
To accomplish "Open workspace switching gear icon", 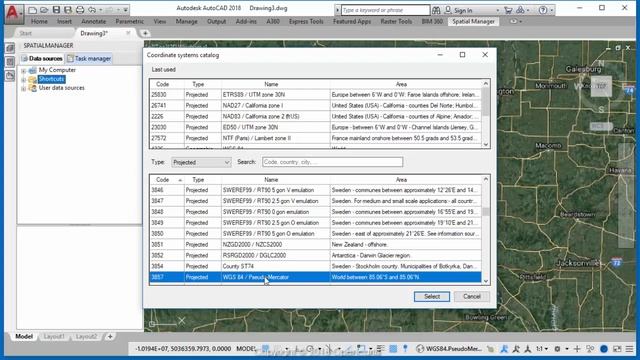I will [557, 349].
